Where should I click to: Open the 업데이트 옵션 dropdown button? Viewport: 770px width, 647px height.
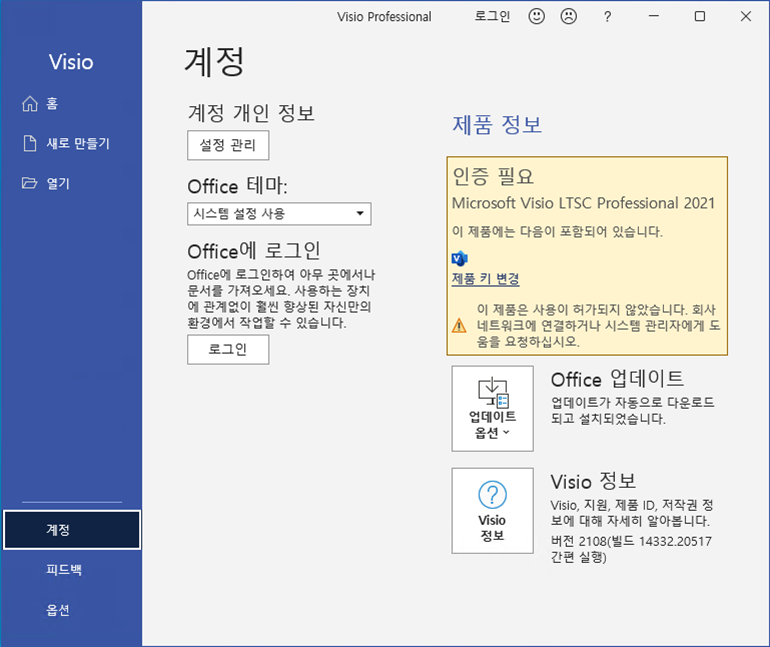point(493,408)
